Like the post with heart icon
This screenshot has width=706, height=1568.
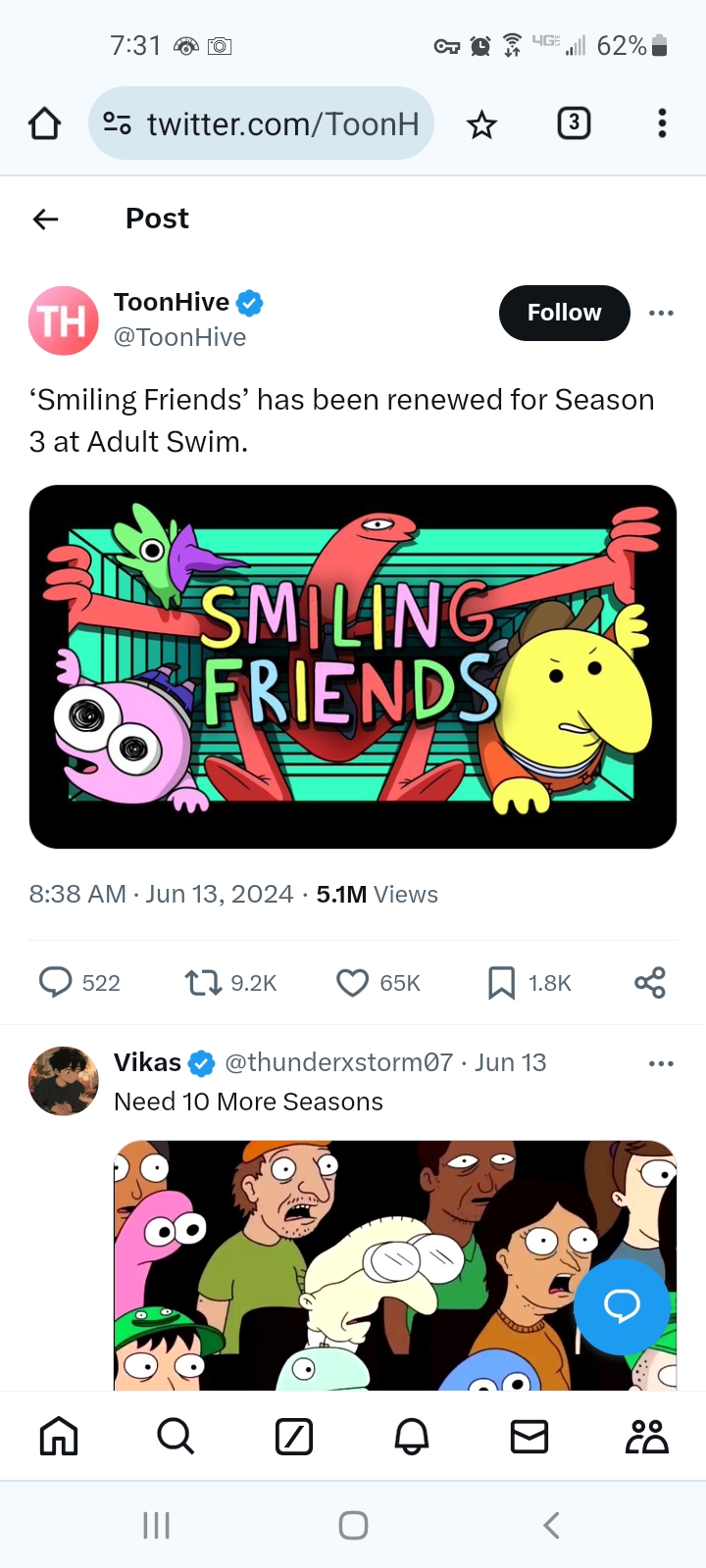tap(352, 982)
